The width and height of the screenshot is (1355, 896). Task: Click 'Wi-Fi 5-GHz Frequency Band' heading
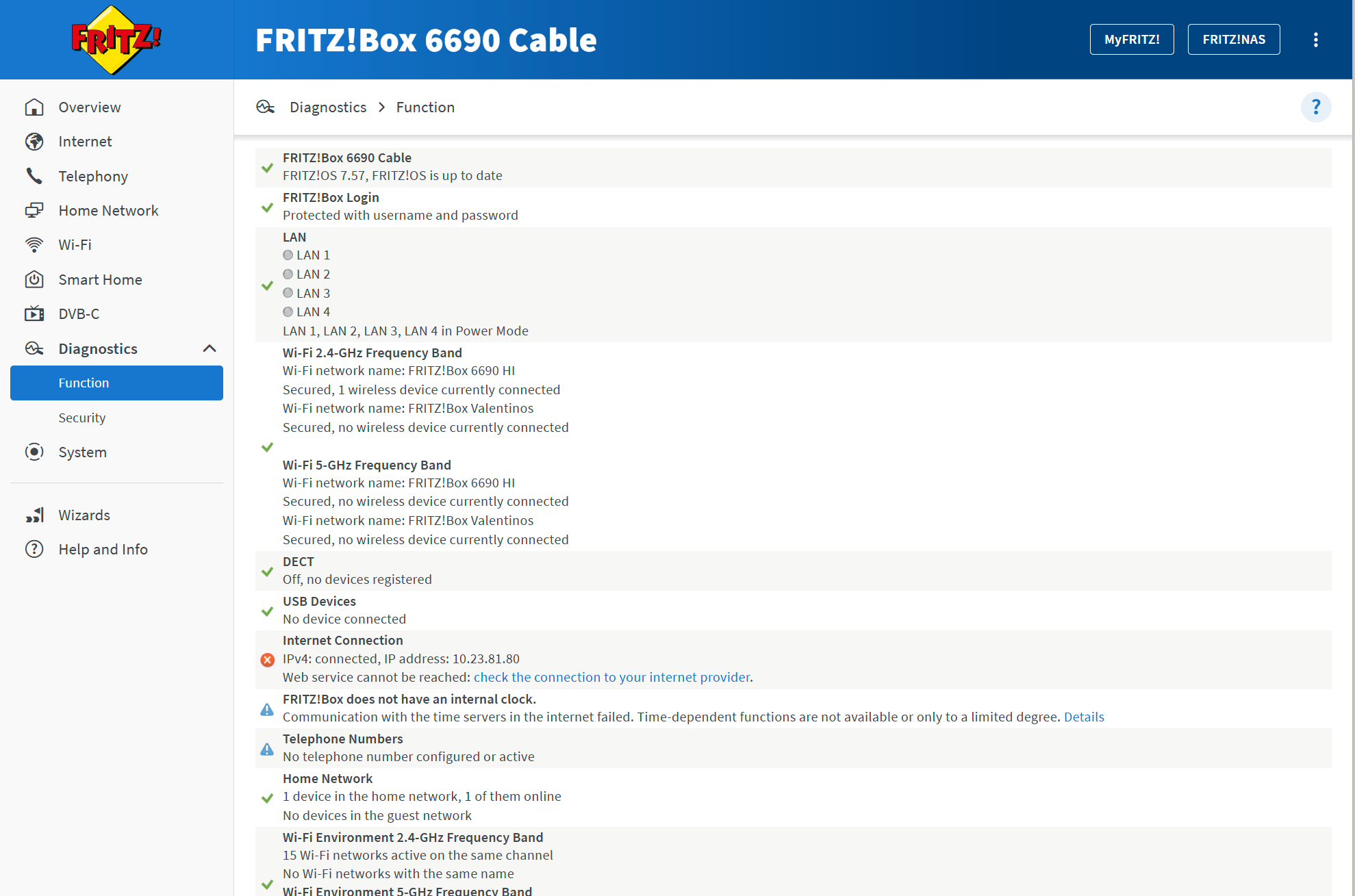click(x=367, y=465)
